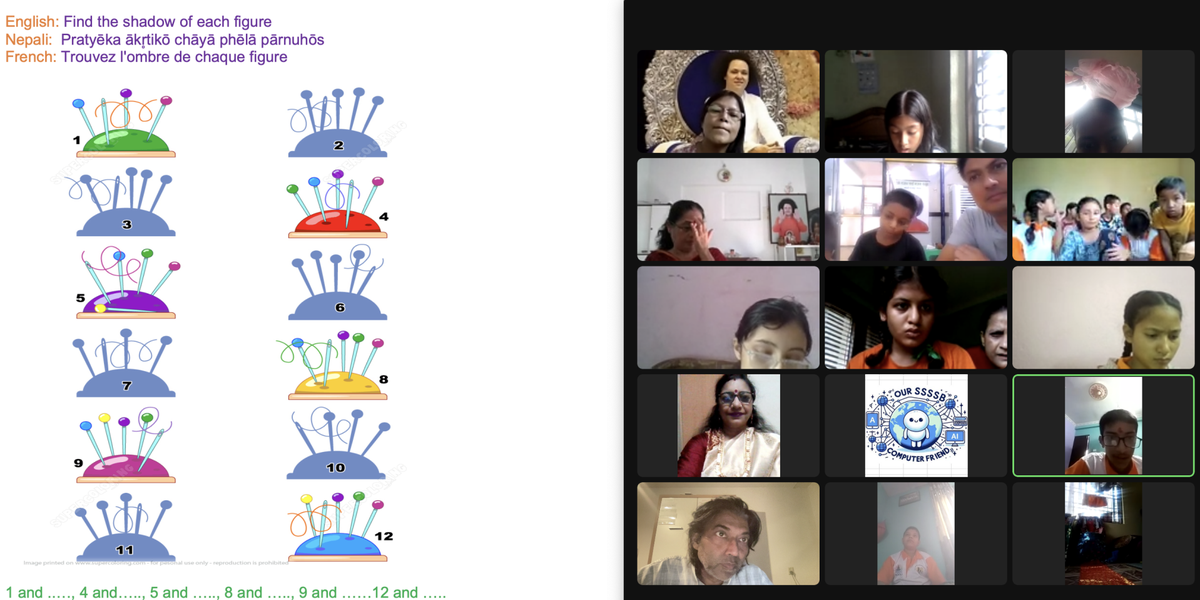Viewport: 1200px width, 600px height.
Task: Click the shadow pincushion labeled 7
Action: pyautogui.click(x=125, y=366)
